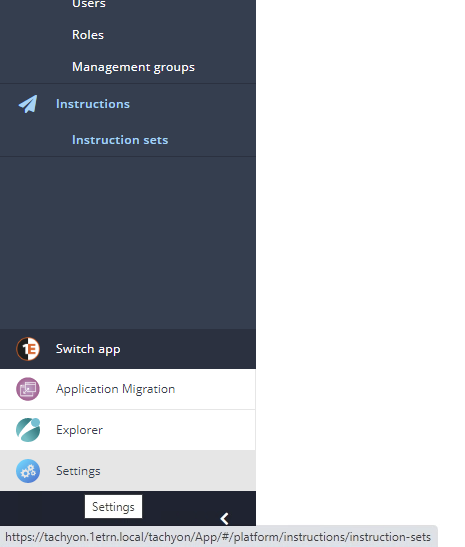Open the Users page

point(89,4)
